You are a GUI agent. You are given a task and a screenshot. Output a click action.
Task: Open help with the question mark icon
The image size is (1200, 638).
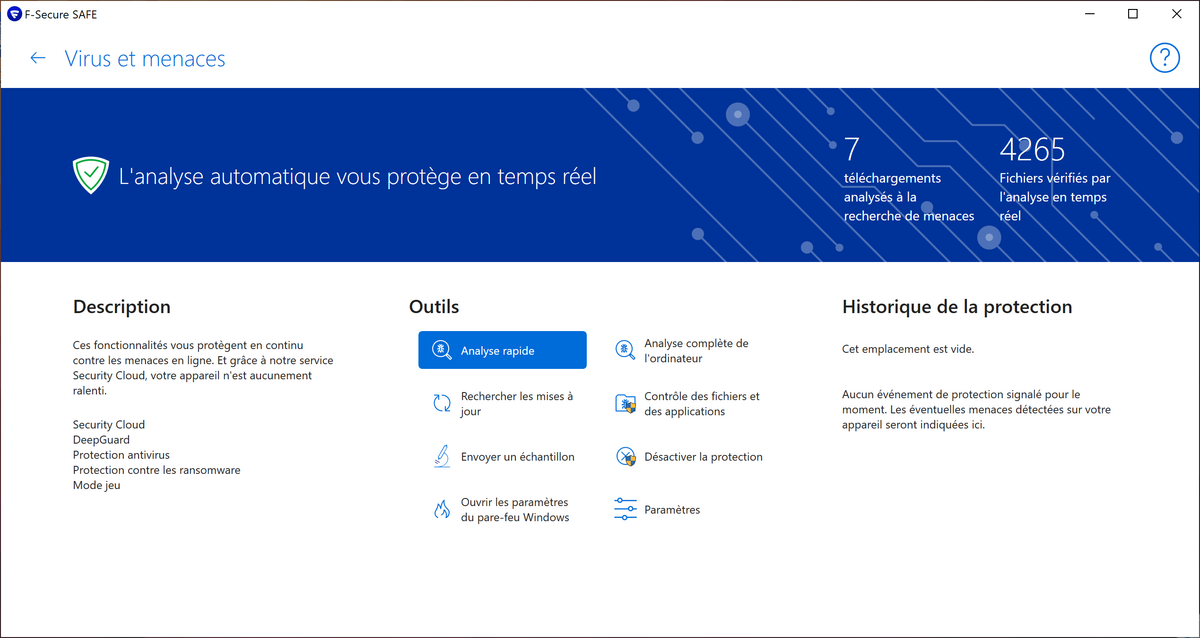coord(1165,58)
